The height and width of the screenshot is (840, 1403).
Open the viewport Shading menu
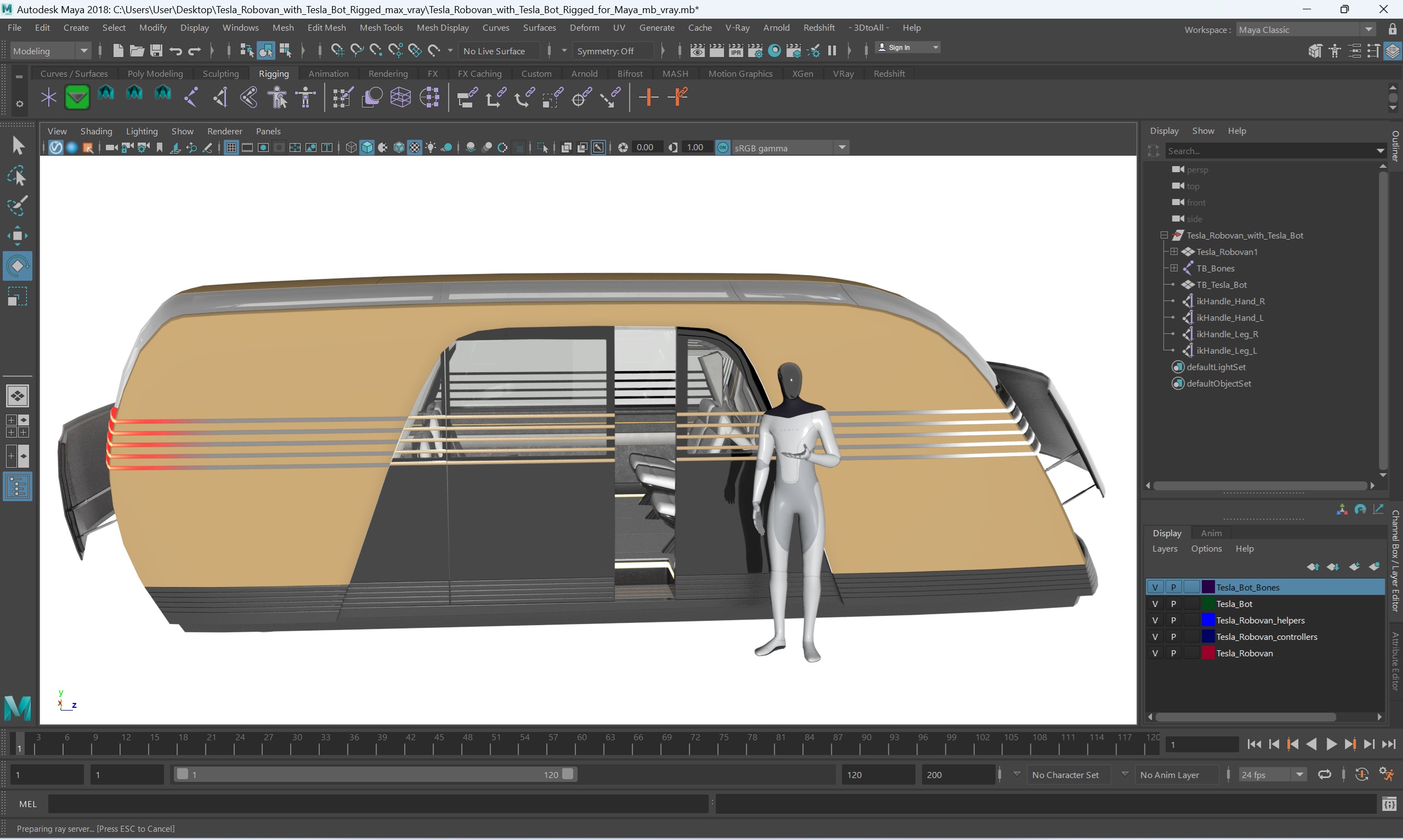(x=95, y=130)
